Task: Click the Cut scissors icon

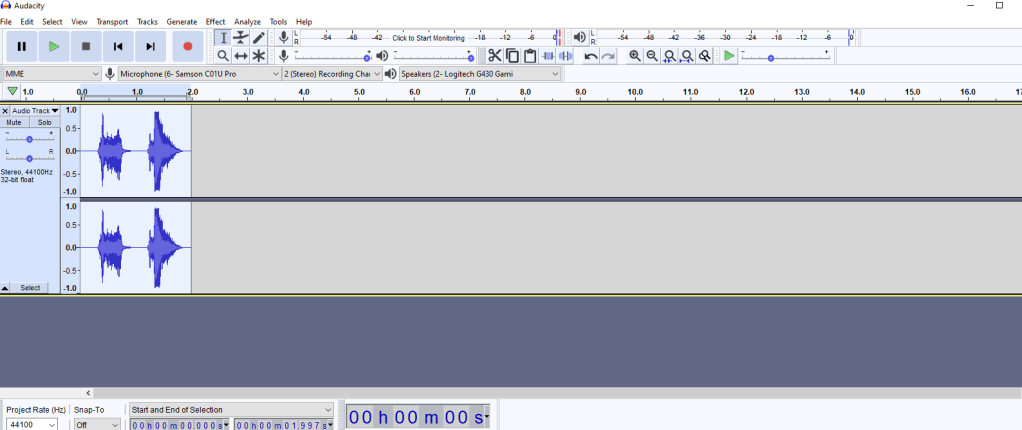Action: pos(494,56)
